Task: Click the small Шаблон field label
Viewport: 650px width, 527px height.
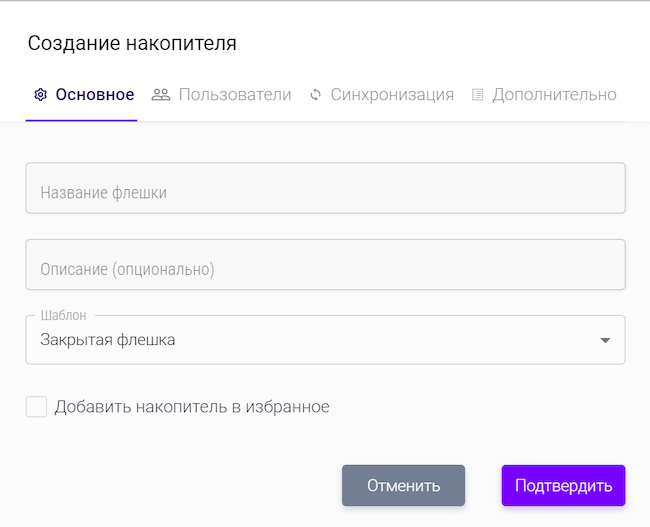Action: point(63,315)
